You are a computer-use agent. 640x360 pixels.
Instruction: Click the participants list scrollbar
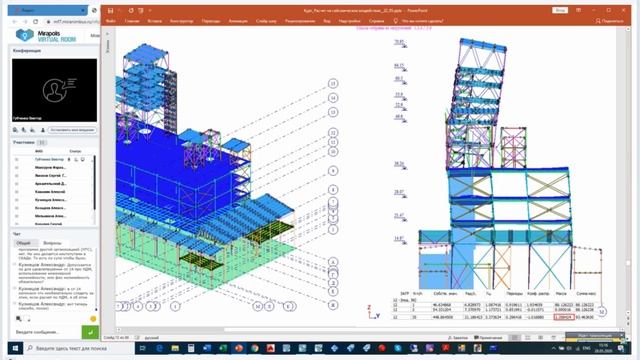coord(95,182)
